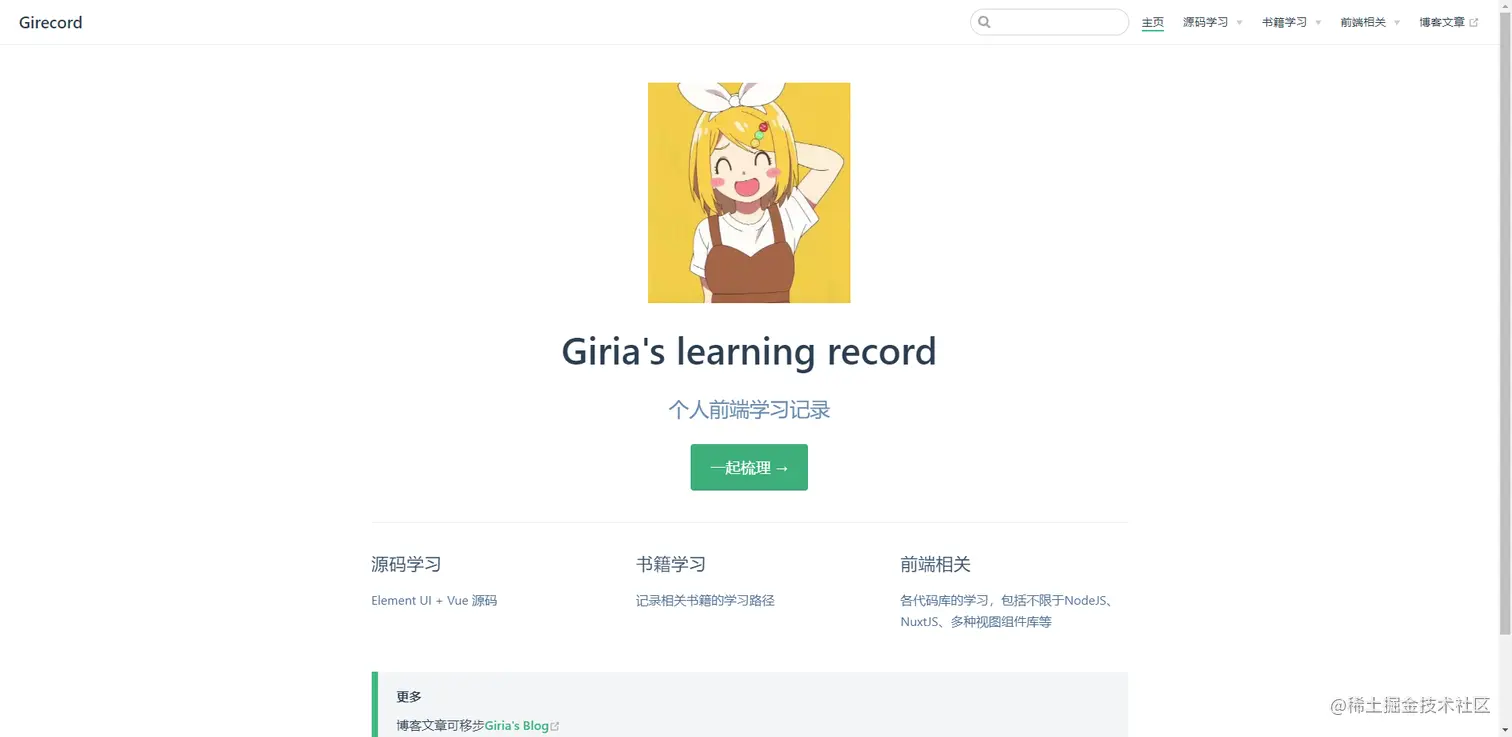Open the 博客文章 external link

coord(1448,22)
